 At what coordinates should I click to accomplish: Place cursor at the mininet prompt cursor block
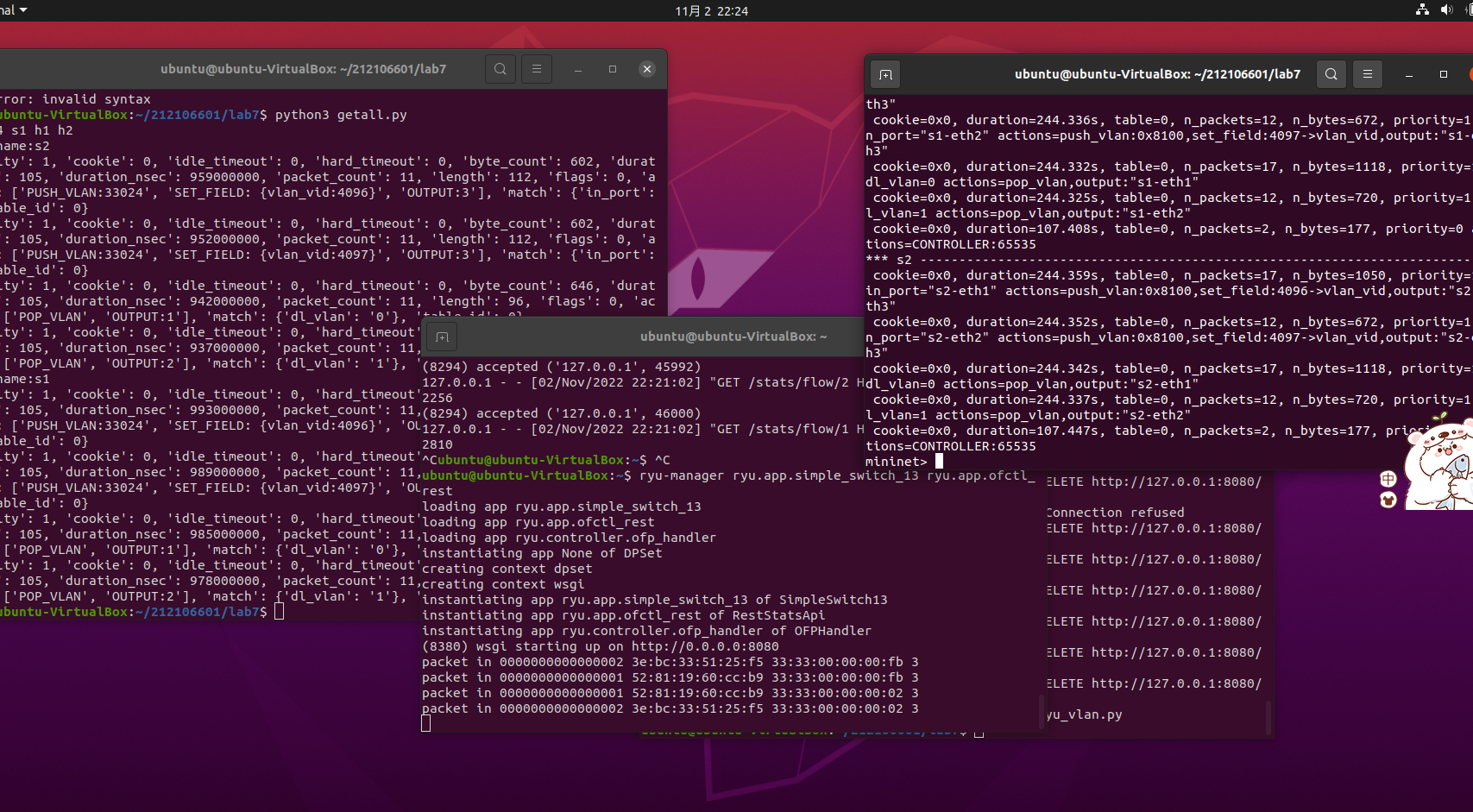[939, 462]
